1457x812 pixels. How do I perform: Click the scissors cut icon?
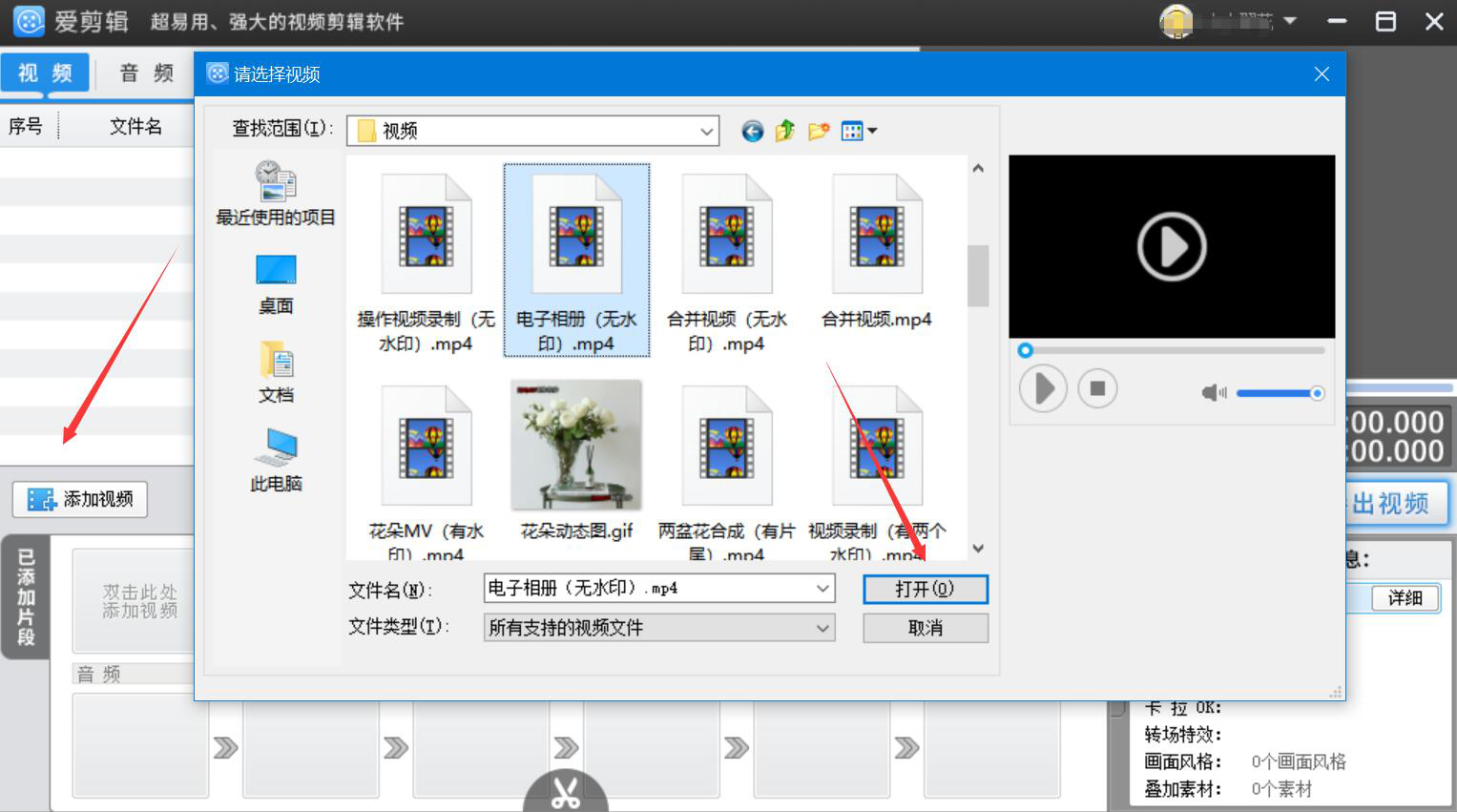point(566,793)
